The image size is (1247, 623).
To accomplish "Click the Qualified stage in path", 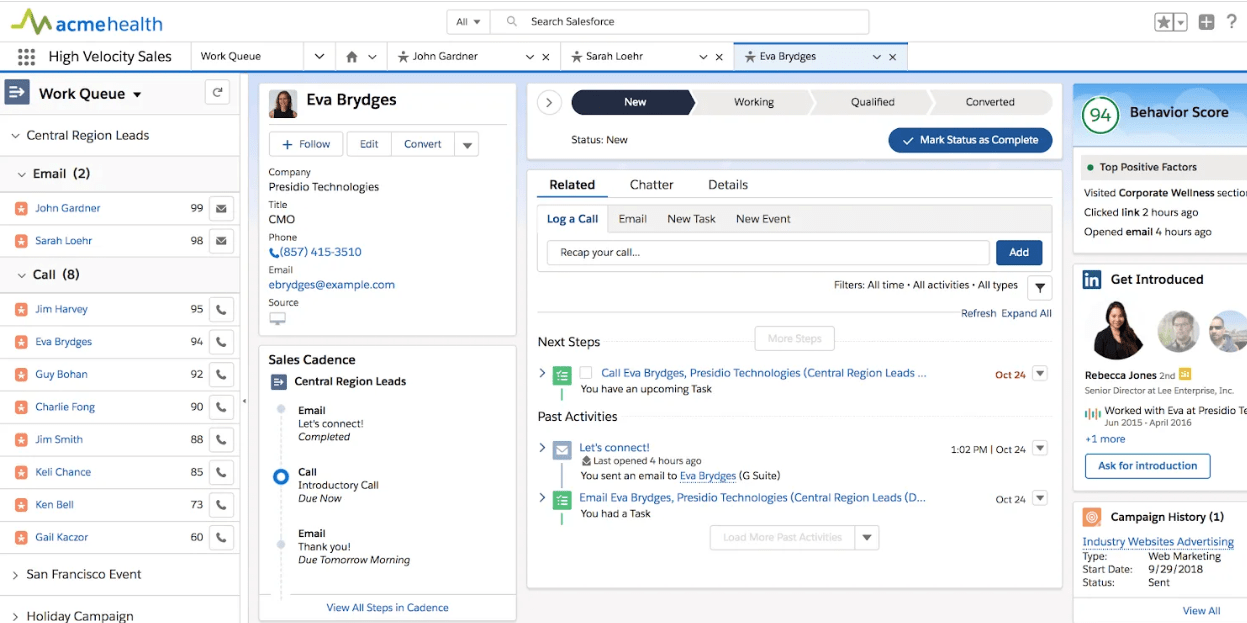I will [872, 102].
